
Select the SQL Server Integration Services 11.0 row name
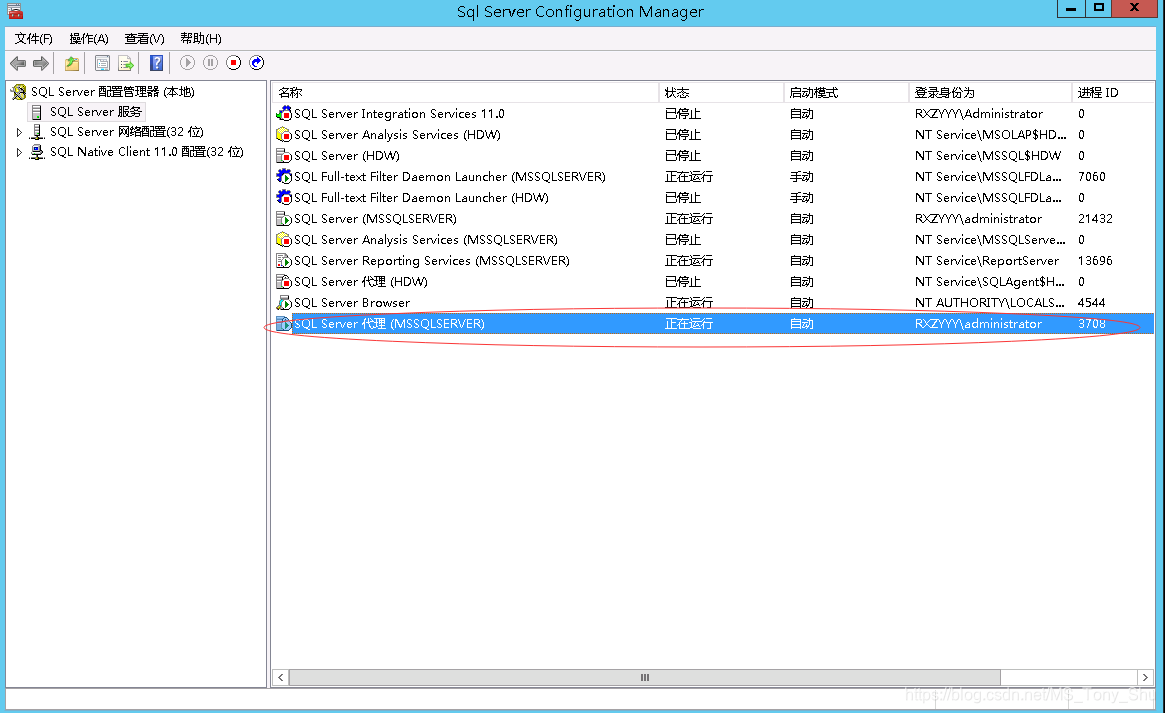(x=399, y=114)
